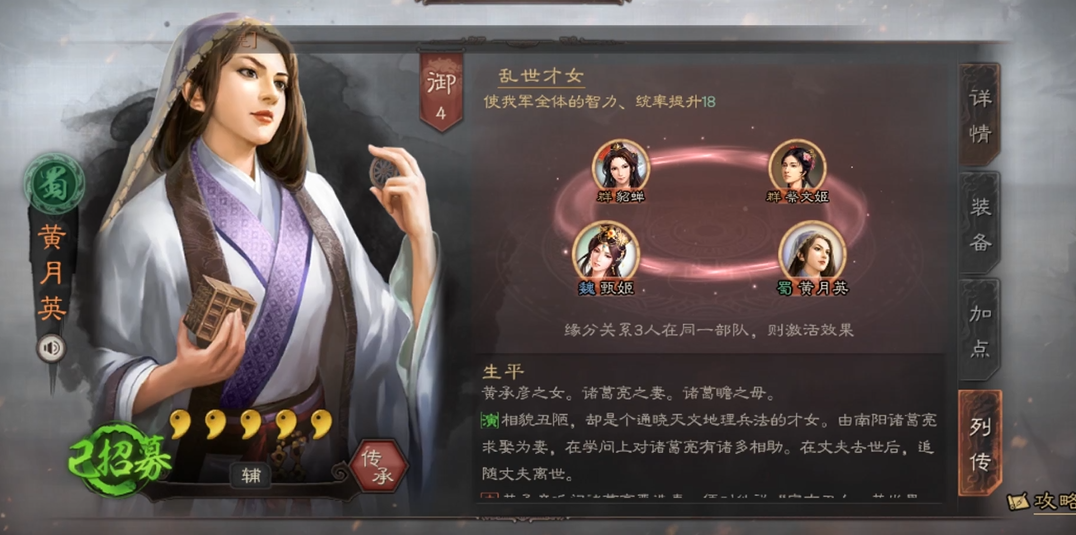This screenshot has width=1076, height=535.
Task: Click the red 传承 inheritance button
Action: click(x=378, y=466)
